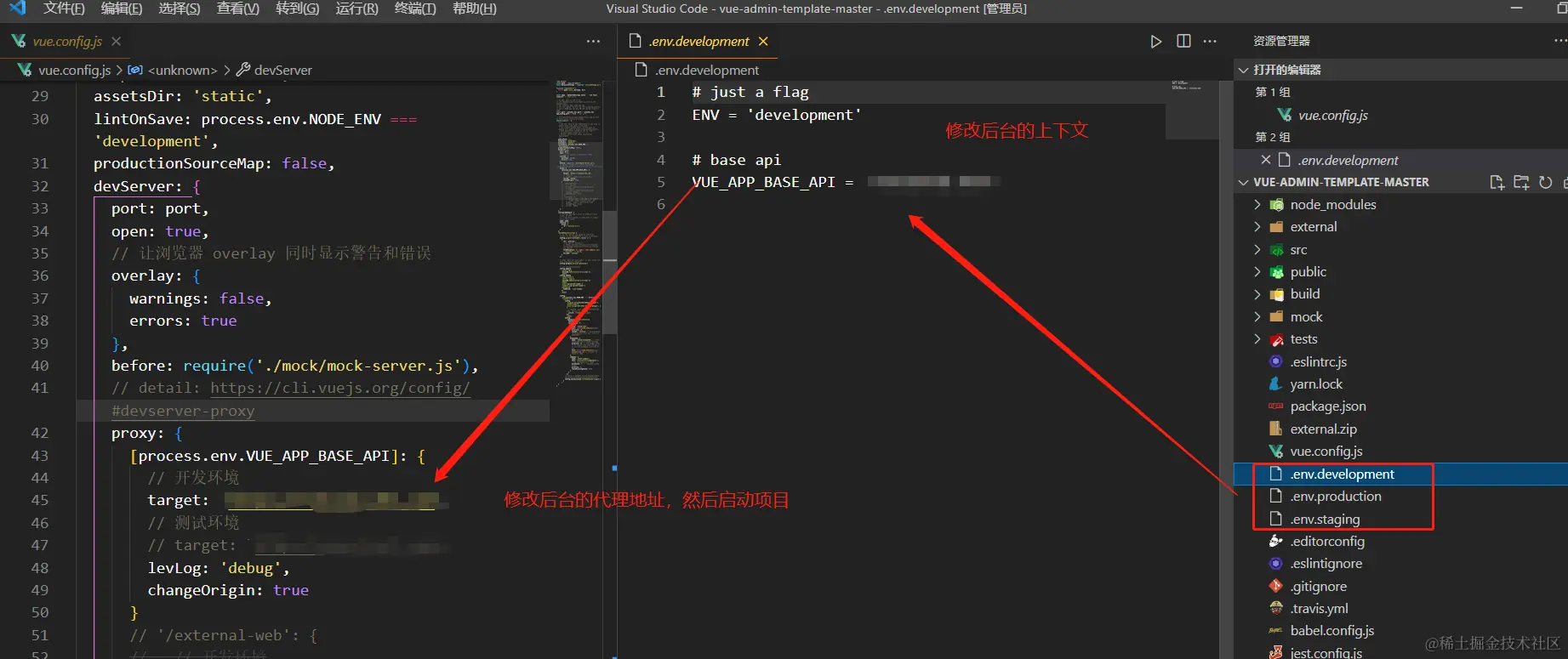Open .travis.yml file
Screen dimensions: 1568x659
1319,609
